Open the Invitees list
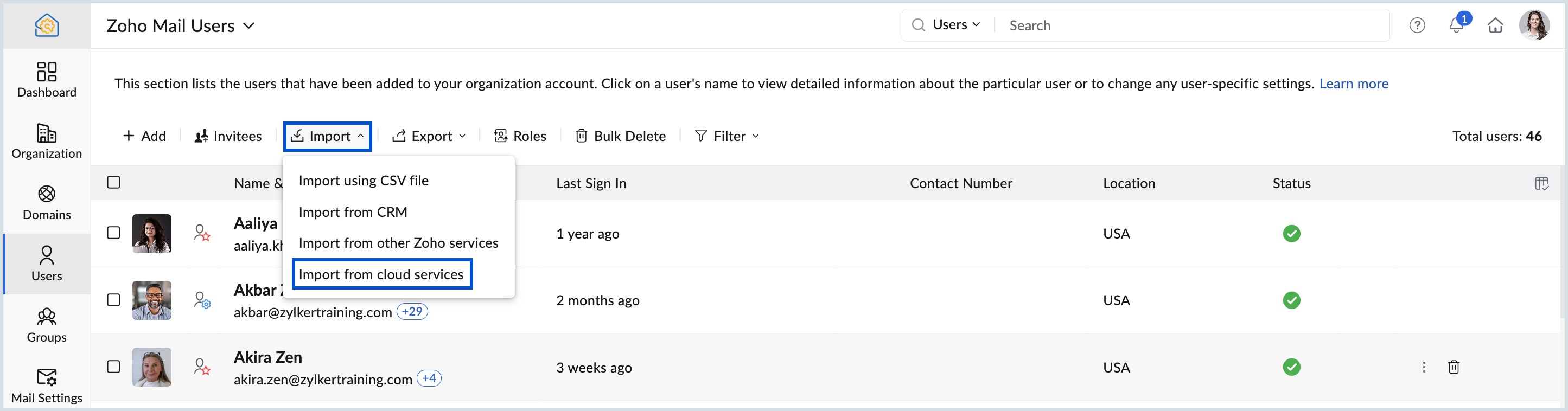 [228, 136]
